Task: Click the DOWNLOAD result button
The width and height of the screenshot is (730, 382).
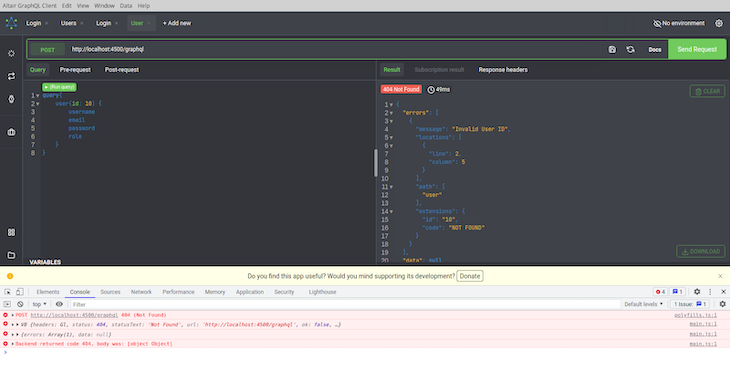Action: [701, 251]
